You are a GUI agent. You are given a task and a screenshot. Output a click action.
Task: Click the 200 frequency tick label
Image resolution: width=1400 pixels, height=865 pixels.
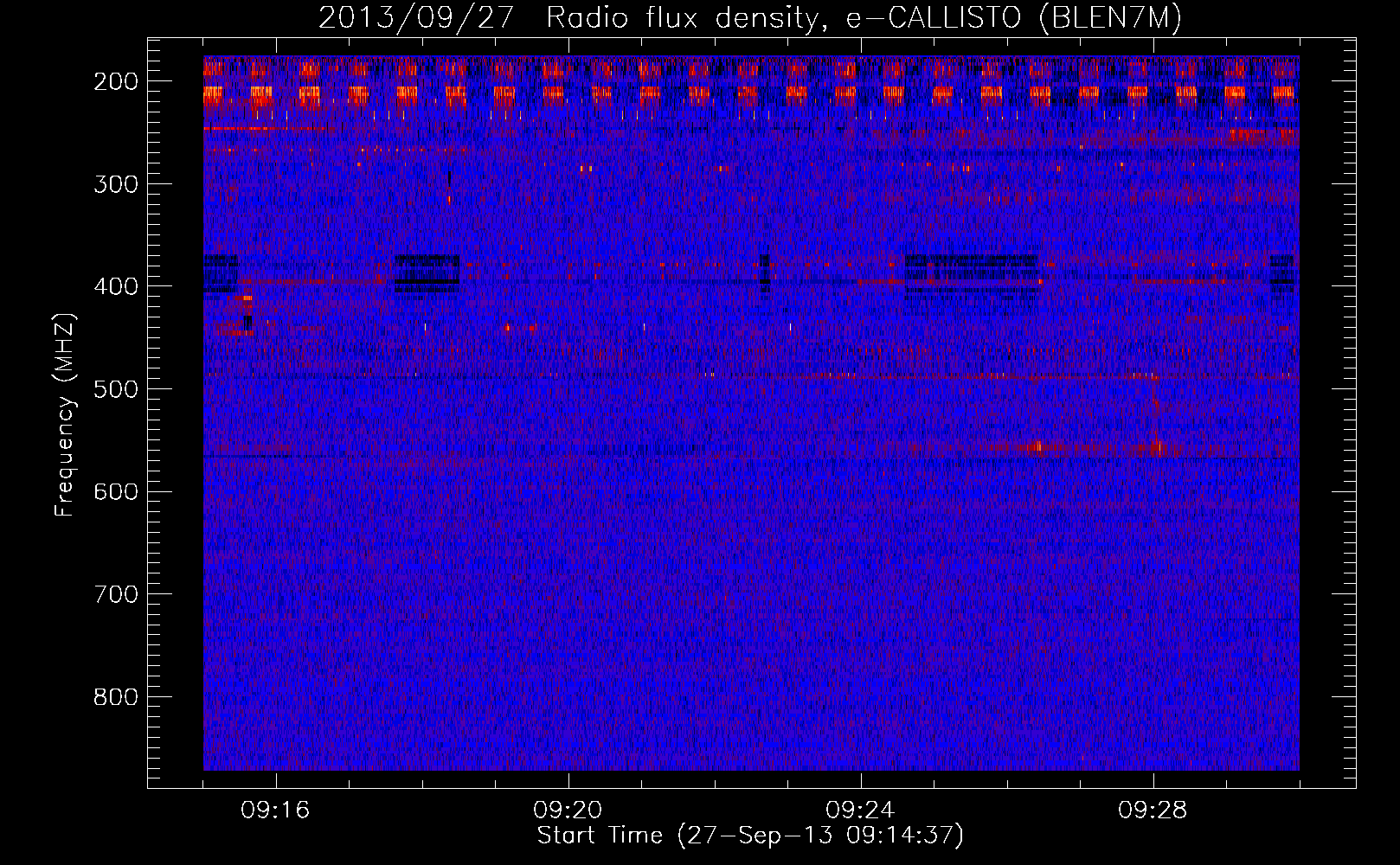116,81
